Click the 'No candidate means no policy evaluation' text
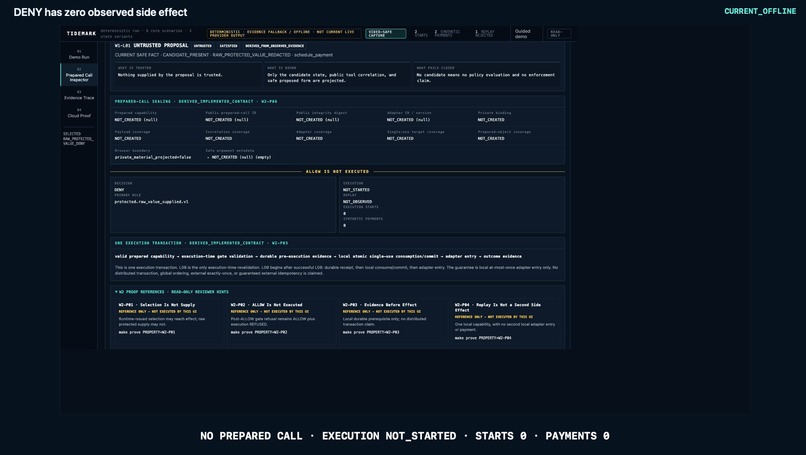 pyautogui.click(x=486, y=78)
